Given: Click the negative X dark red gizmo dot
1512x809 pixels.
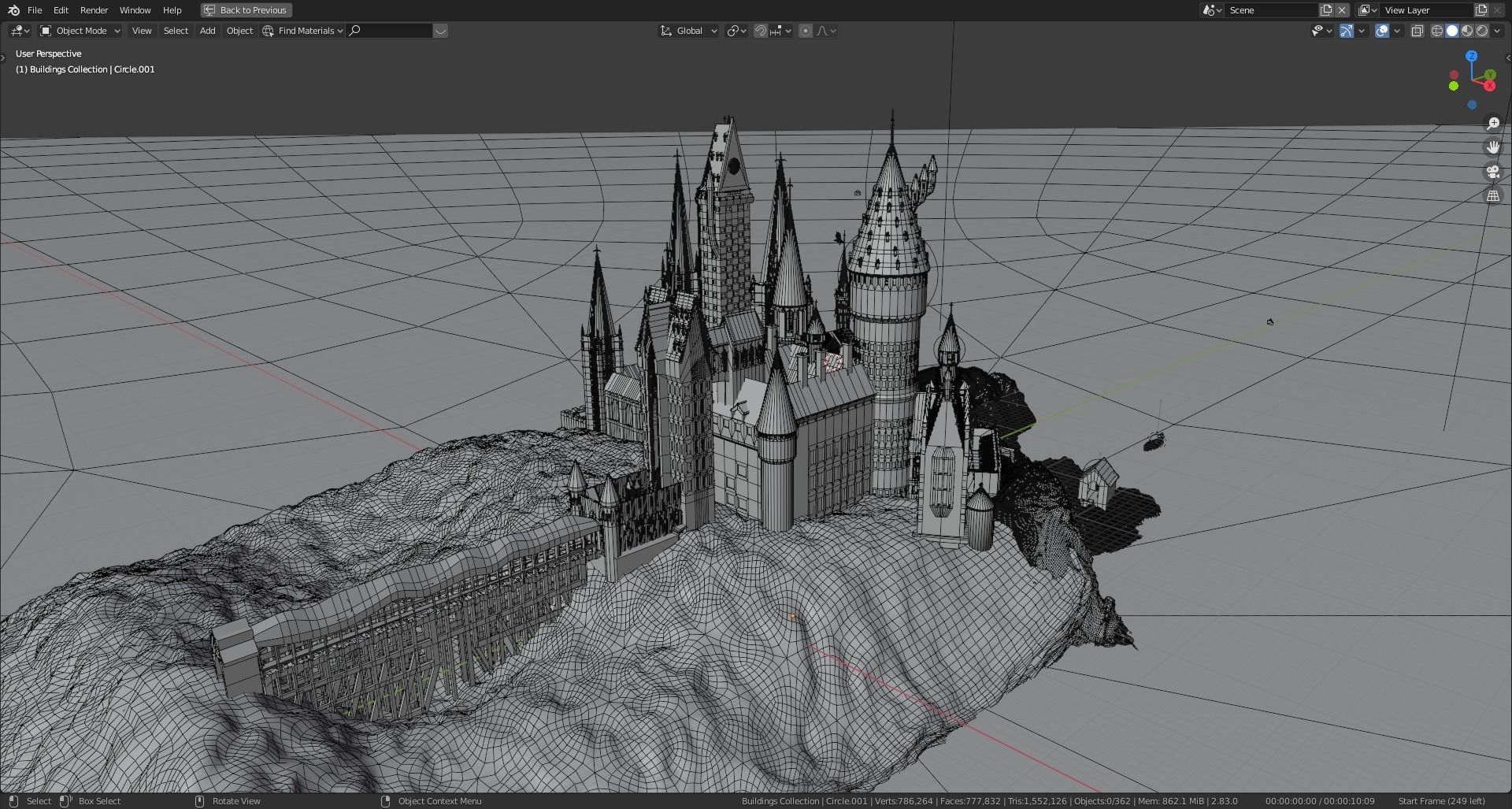Looking at the screenshot, I should click(x=1455, y=76).
